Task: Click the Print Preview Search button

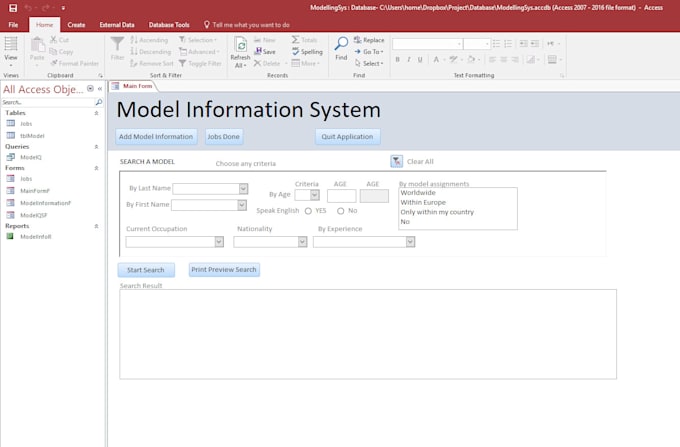Action: pos(224,270)
